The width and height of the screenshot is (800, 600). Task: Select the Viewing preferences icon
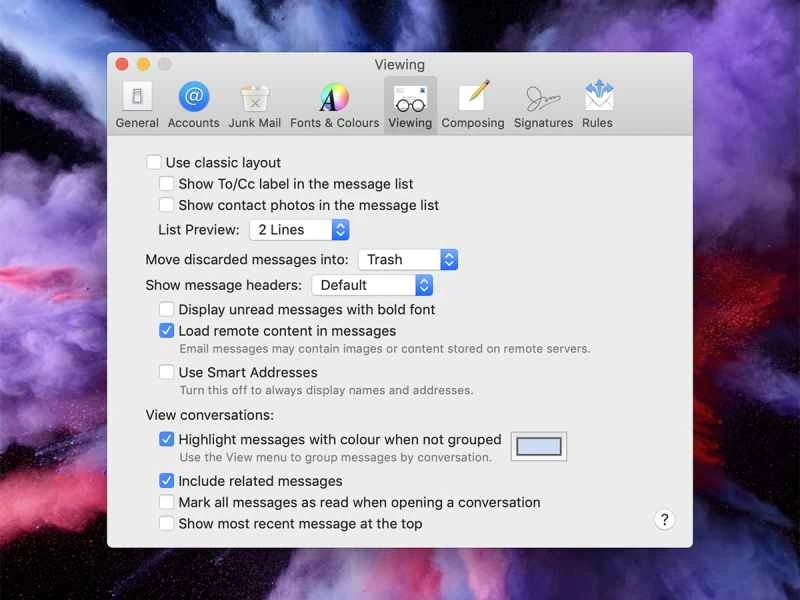click(x=410, y=100)
